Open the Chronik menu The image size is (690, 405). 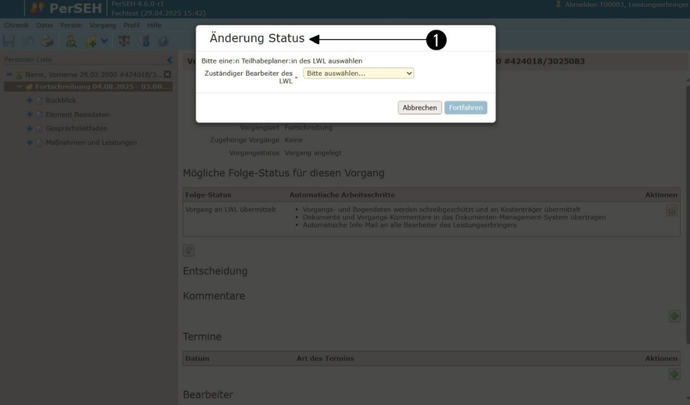[x=16, y=25]
